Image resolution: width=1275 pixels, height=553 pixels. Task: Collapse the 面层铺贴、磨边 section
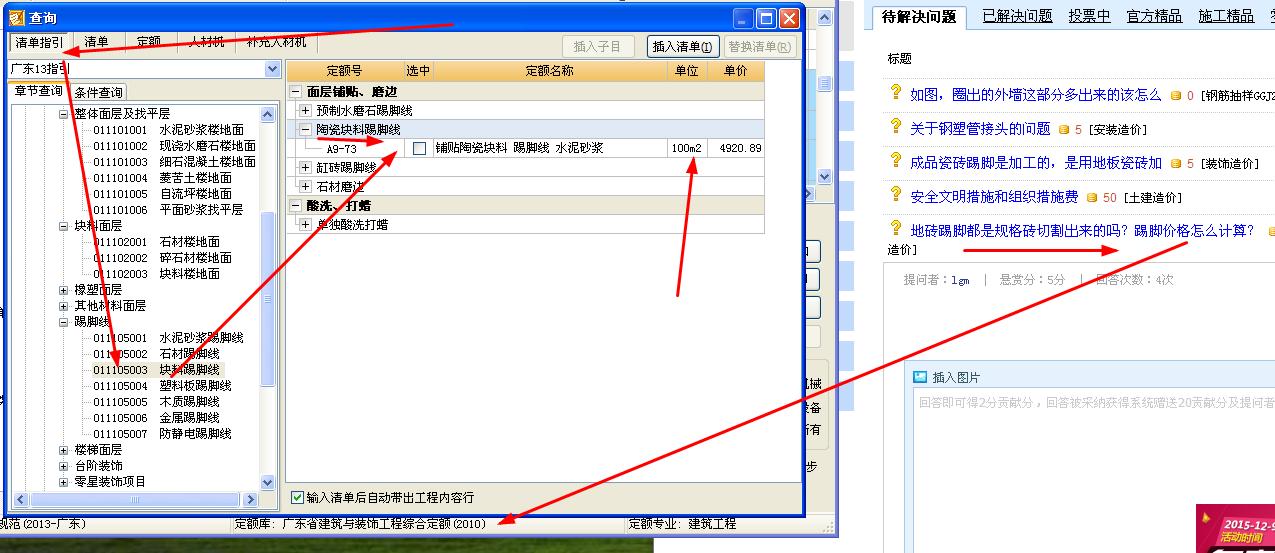click(296, 91)
